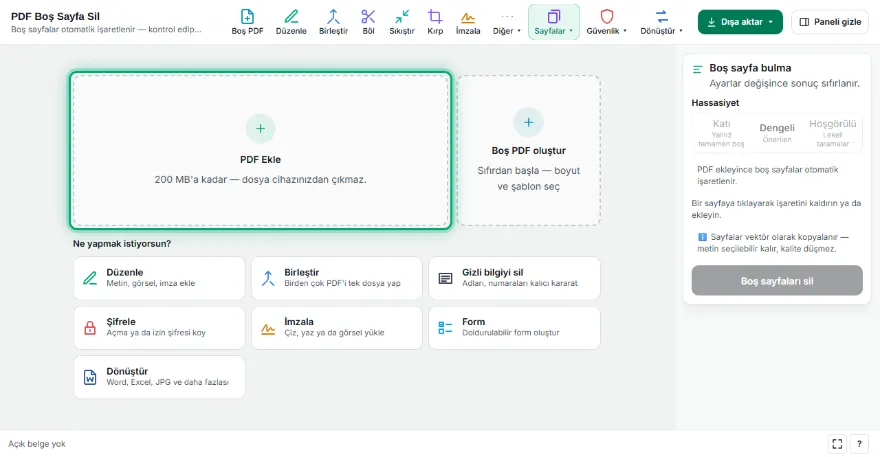
Task: Click the blue info icon in the panel
Action: pyautogui.click(x=702, y=237)
